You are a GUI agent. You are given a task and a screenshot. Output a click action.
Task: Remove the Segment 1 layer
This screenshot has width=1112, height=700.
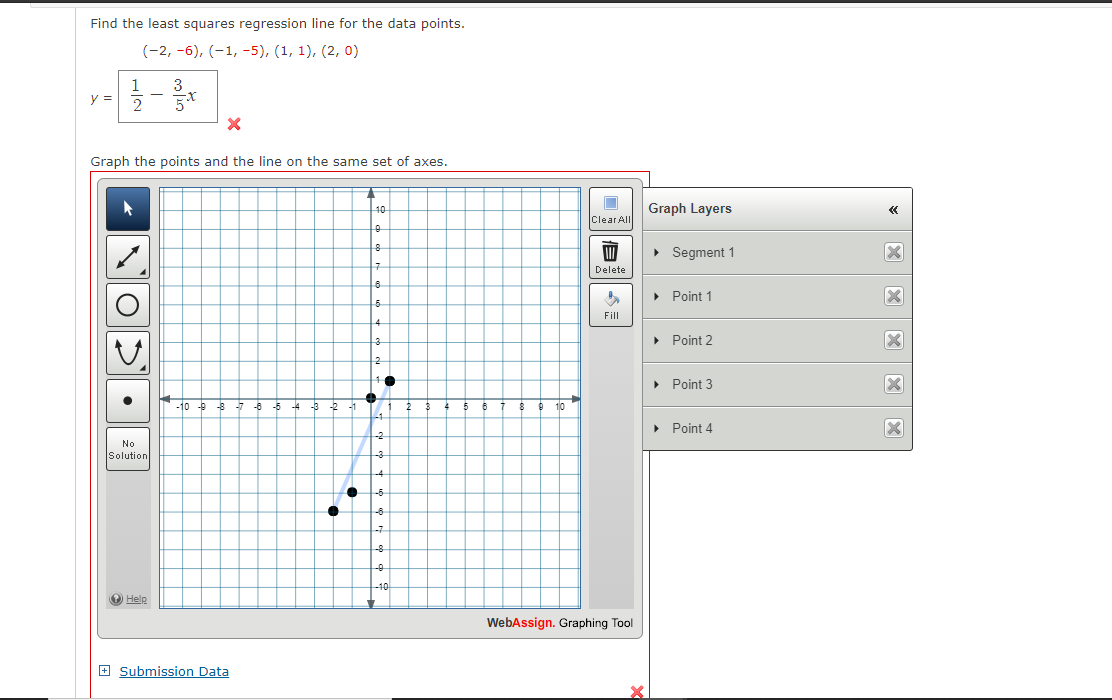tap(894, 252)
